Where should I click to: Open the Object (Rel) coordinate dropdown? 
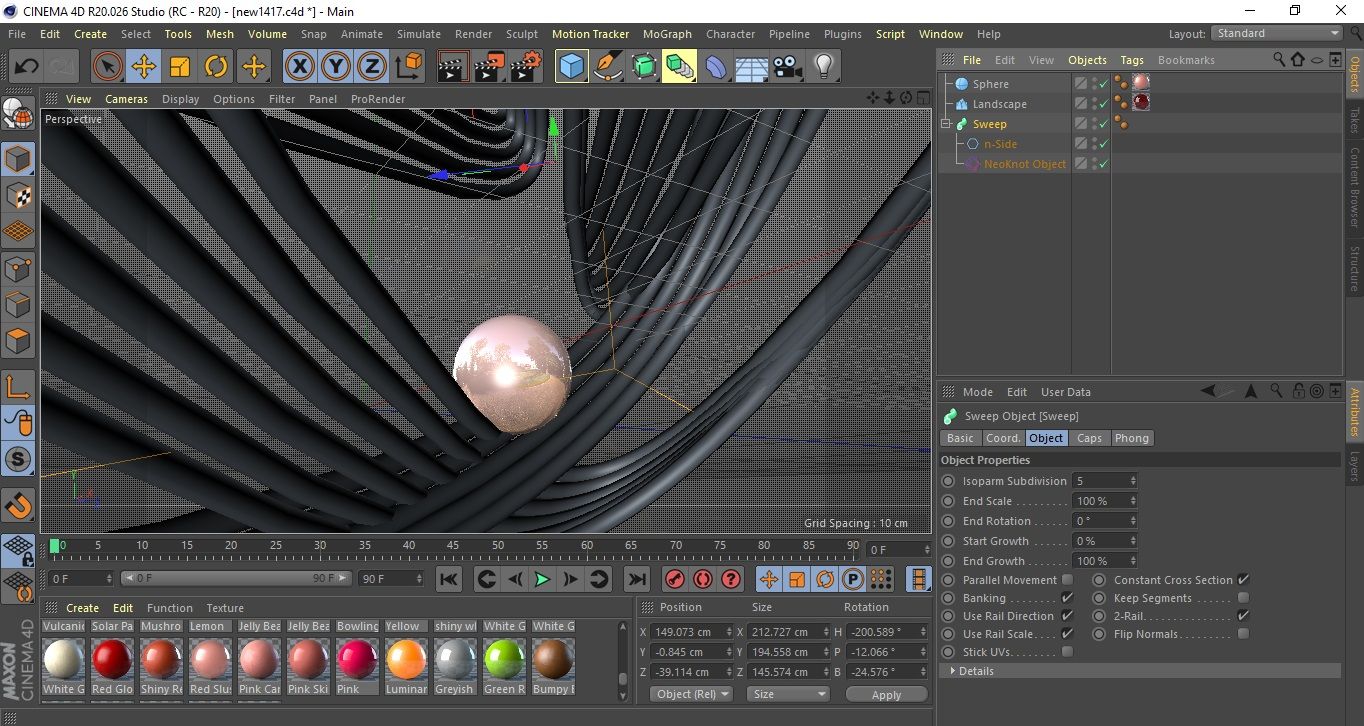(691, 694)
